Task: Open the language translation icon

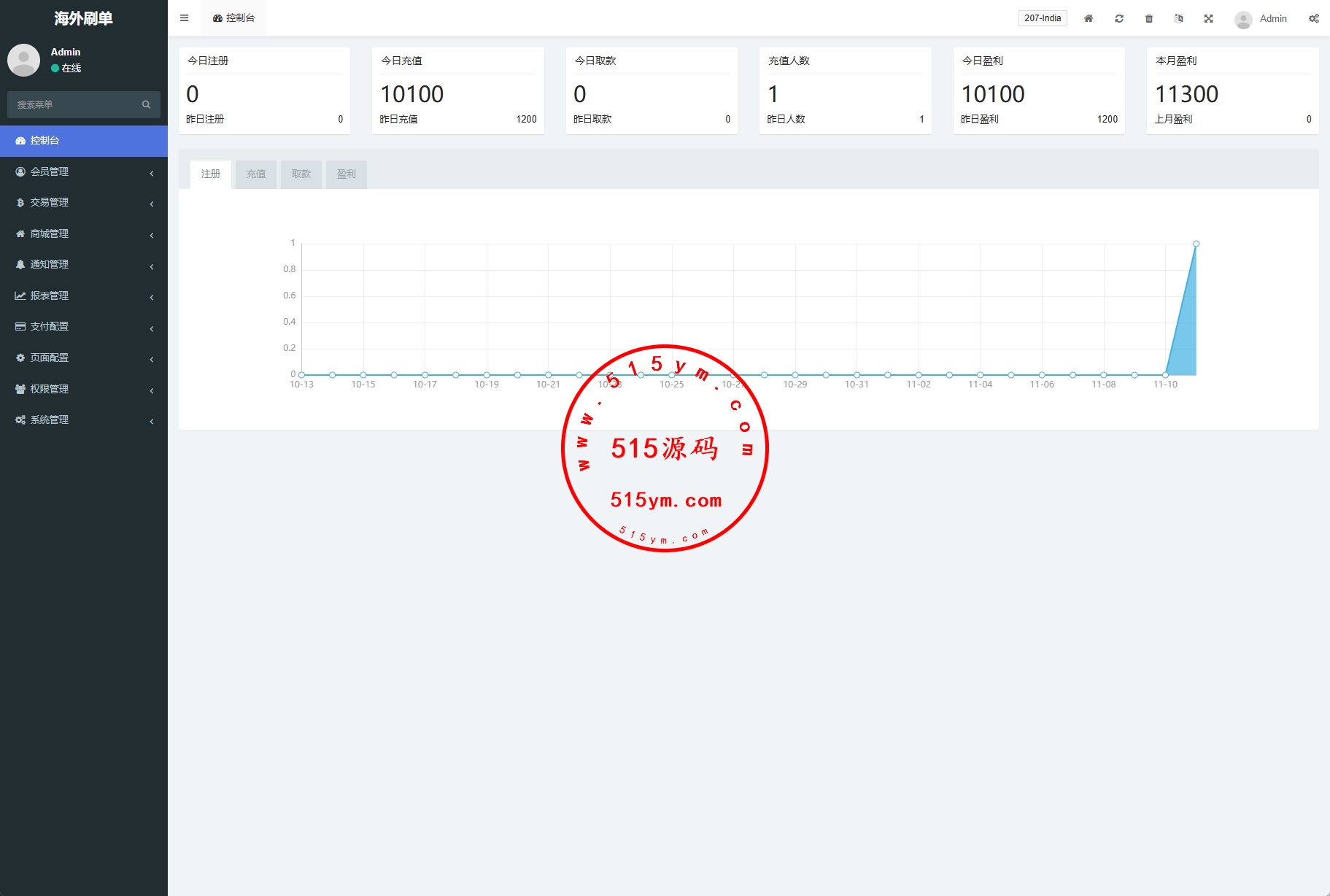Action: point(1178,18)
